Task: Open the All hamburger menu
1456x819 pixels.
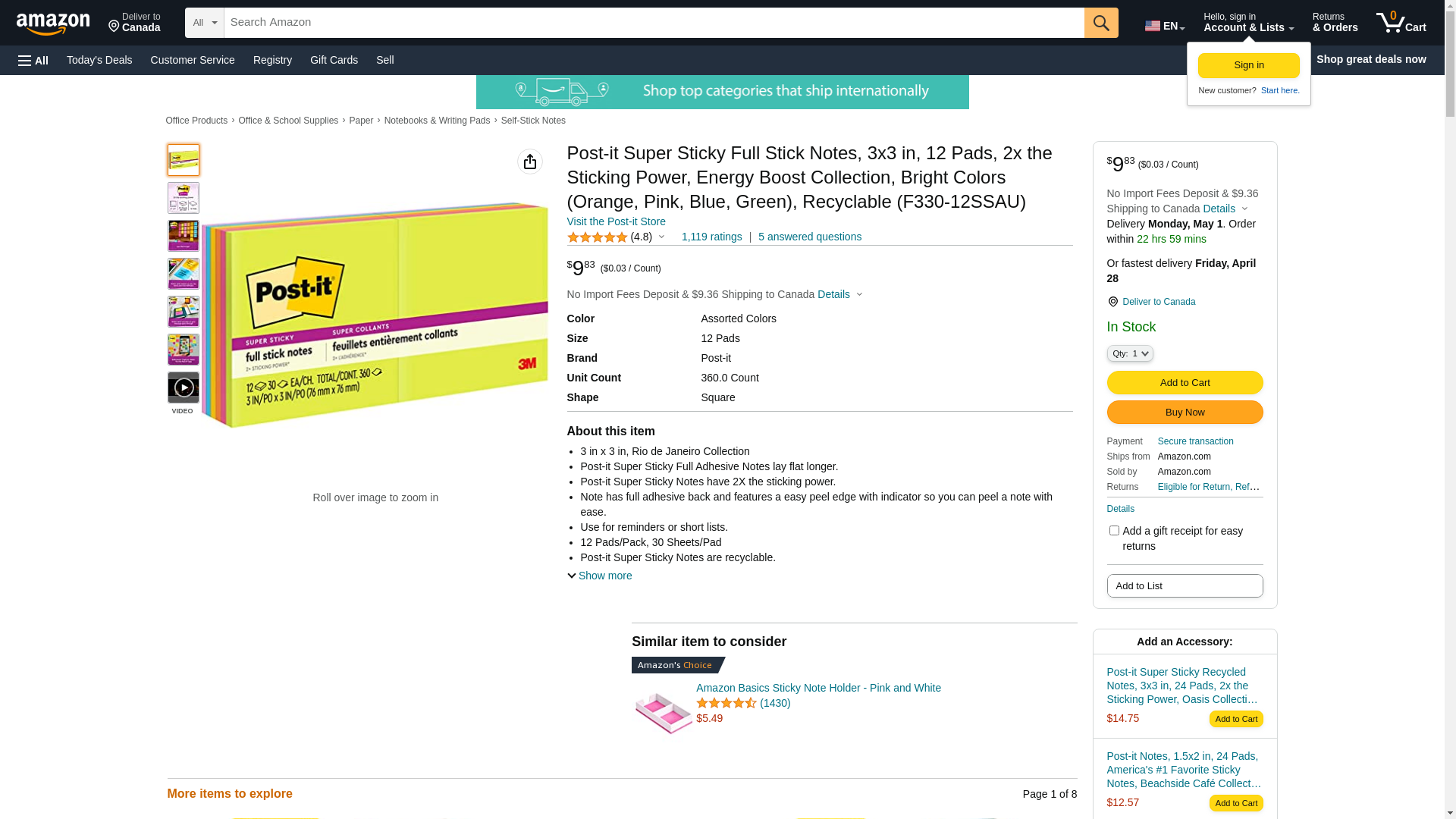Action: pos(33,60)
